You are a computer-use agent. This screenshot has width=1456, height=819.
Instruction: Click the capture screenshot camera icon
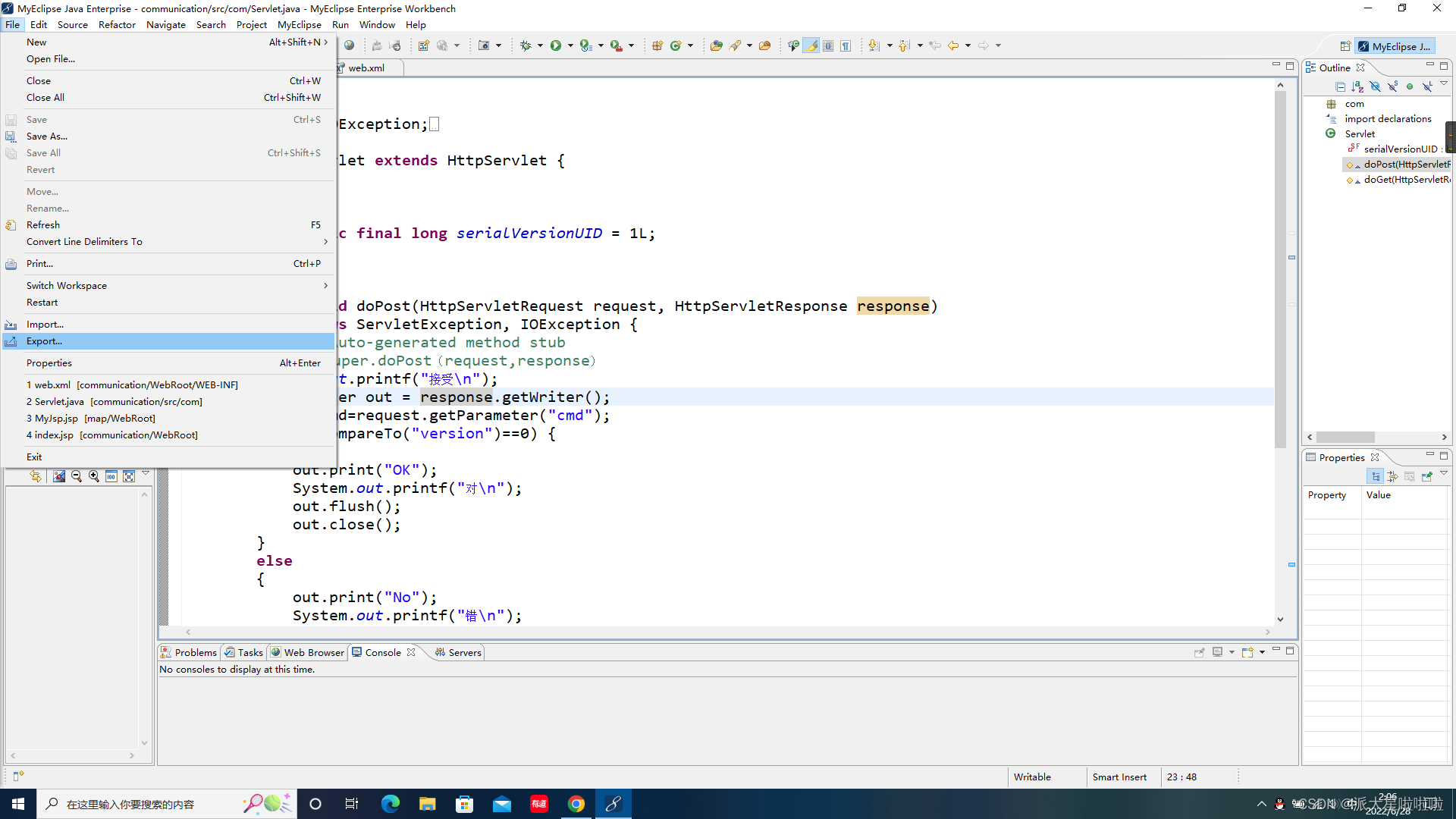click(x=484, y=45)
